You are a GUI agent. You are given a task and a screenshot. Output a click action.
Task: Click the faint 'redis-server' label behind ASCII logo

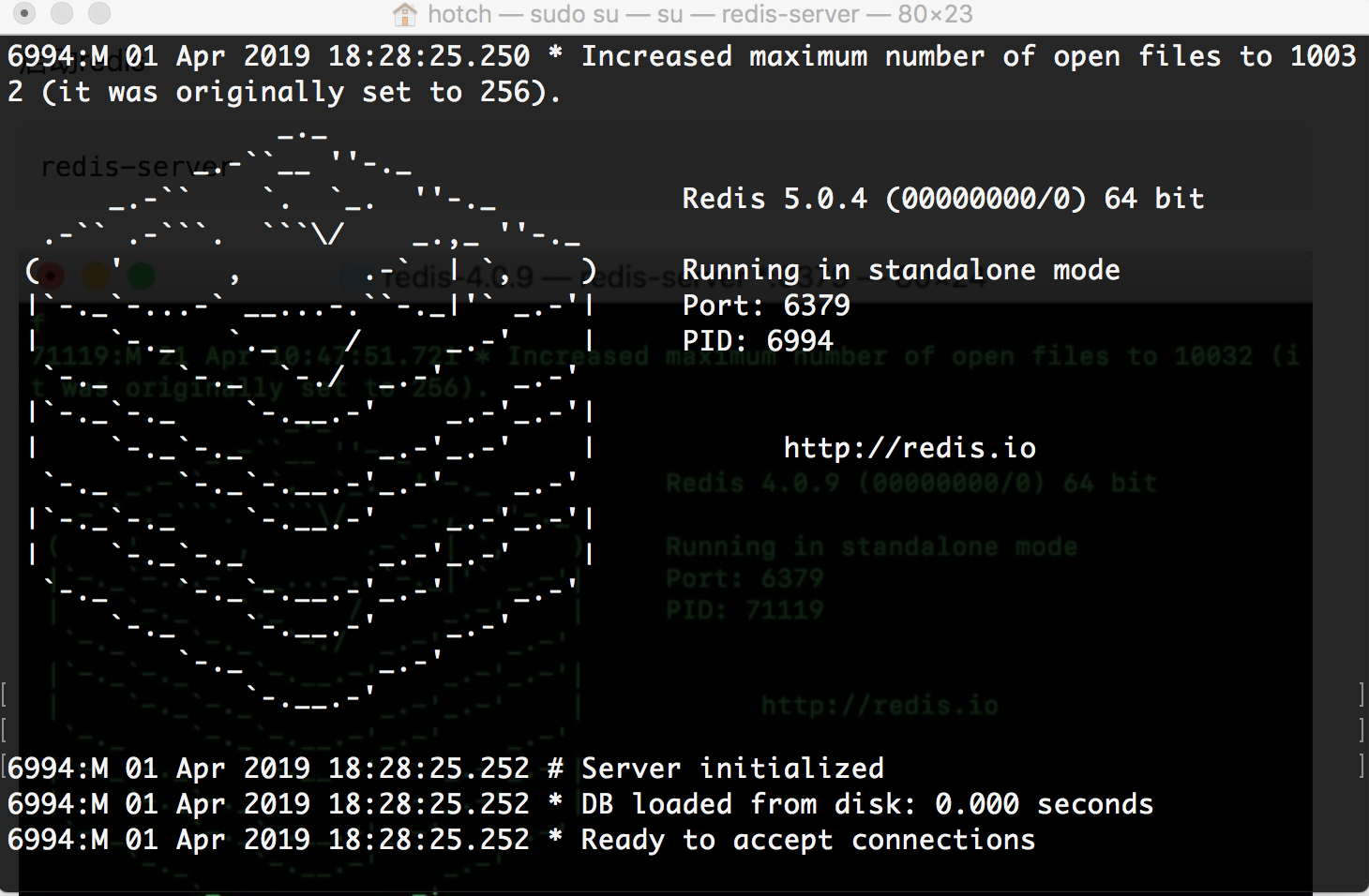[134, 168]
